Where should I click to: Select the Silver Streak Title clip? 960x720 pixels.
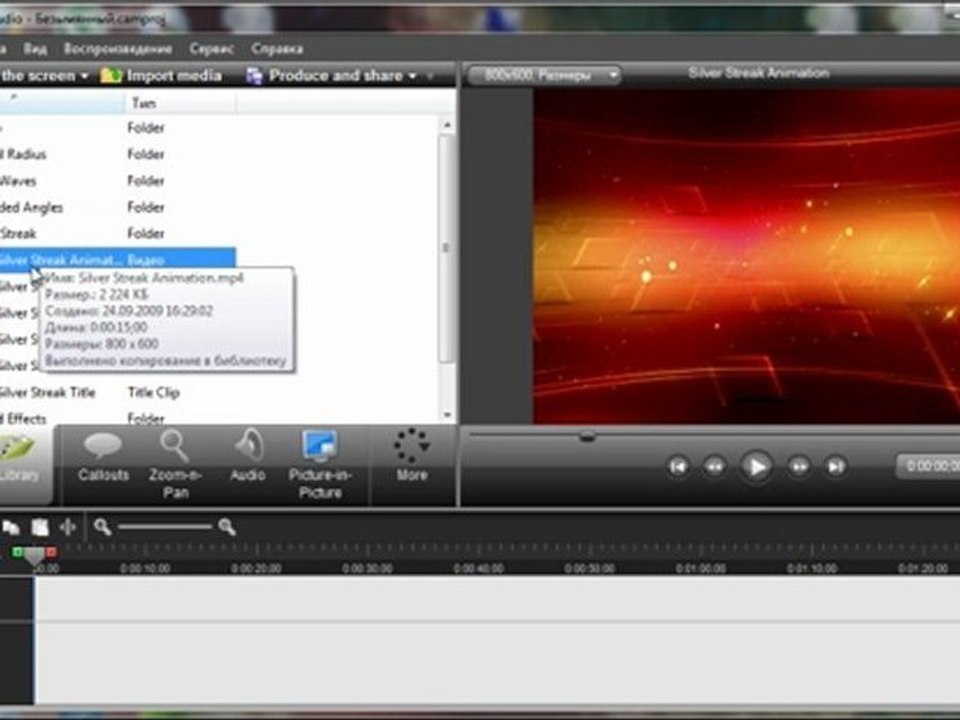(48, 392)
